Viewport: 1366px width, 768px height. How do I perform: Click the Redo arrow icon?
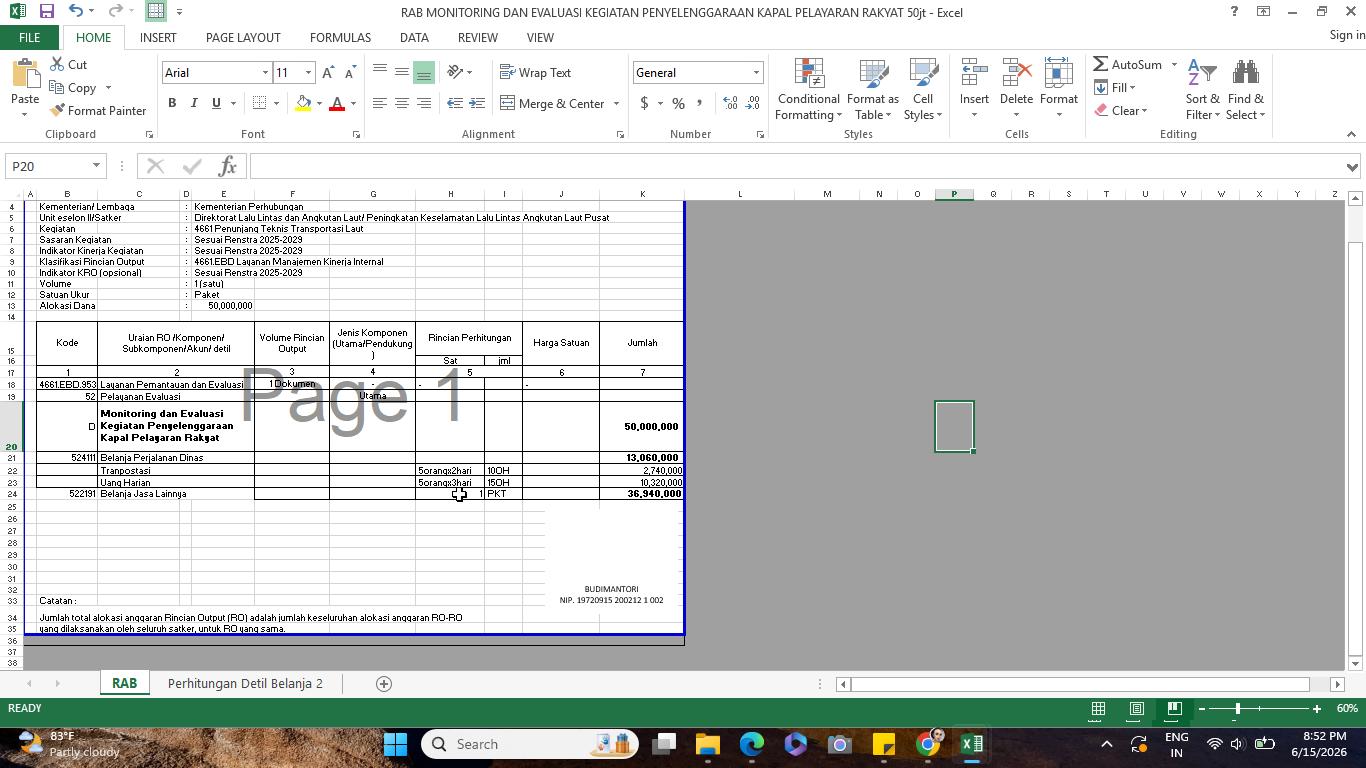point(118,12)
